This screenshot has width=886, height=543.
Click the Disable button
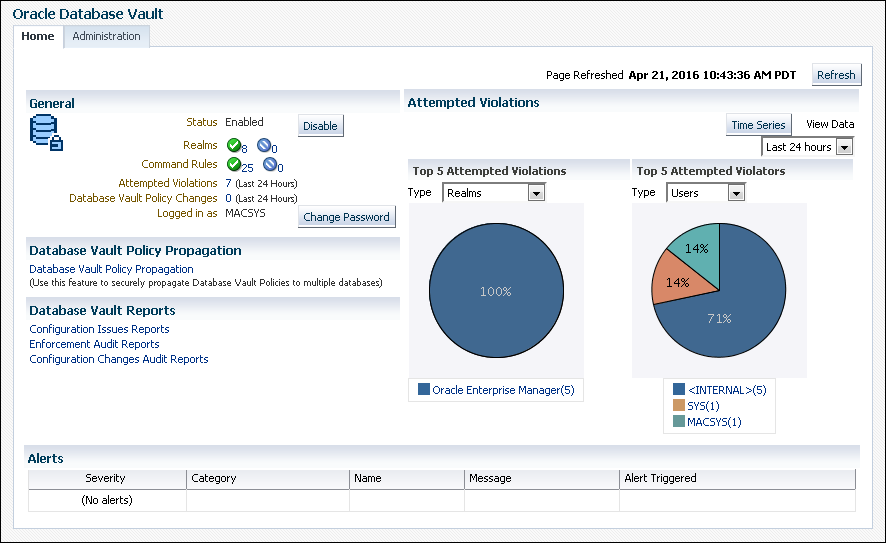coord(320,126)
